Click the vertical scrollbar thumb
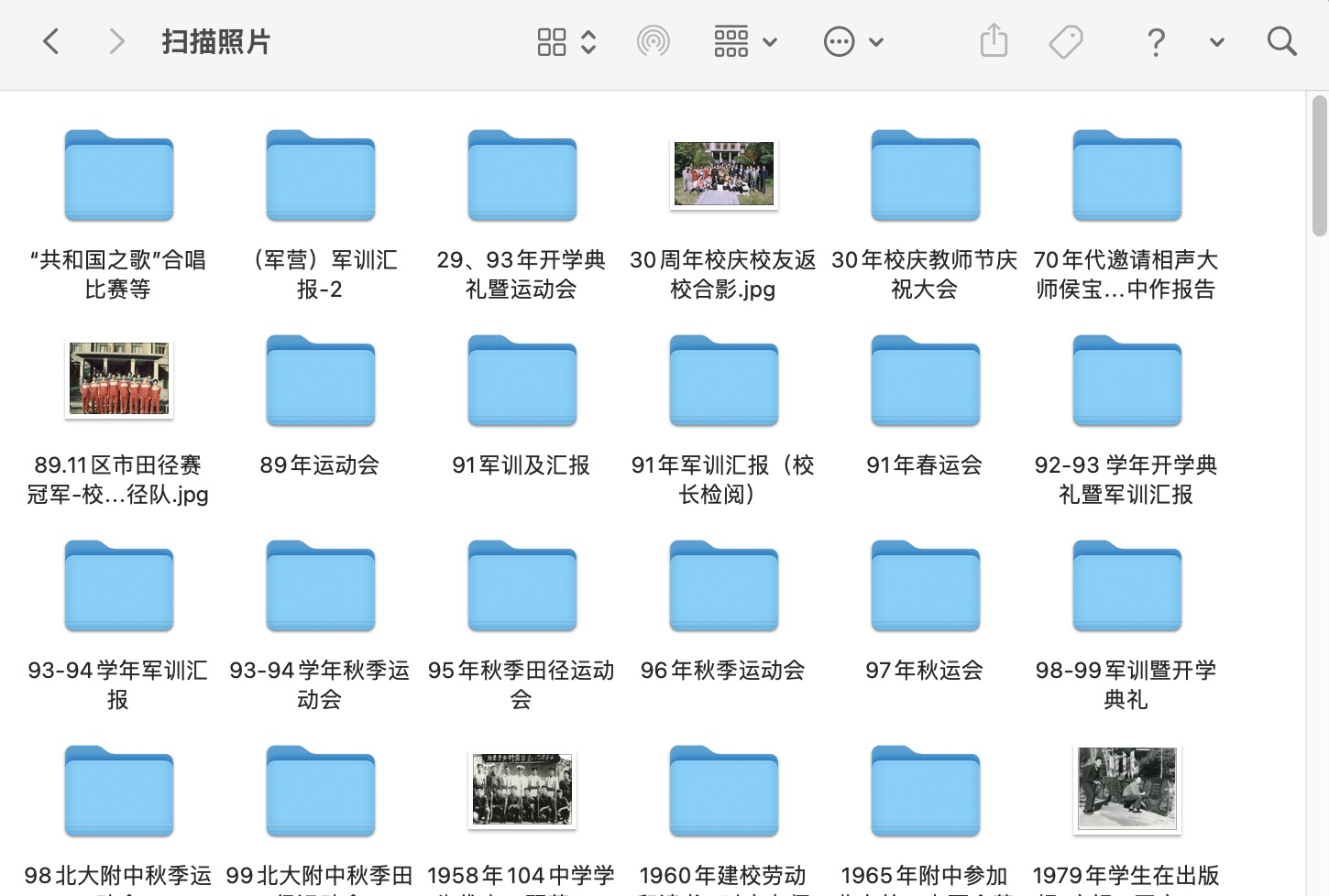Image resolution: width=1329 pixels, height=896 pixels. point(1319,165)
